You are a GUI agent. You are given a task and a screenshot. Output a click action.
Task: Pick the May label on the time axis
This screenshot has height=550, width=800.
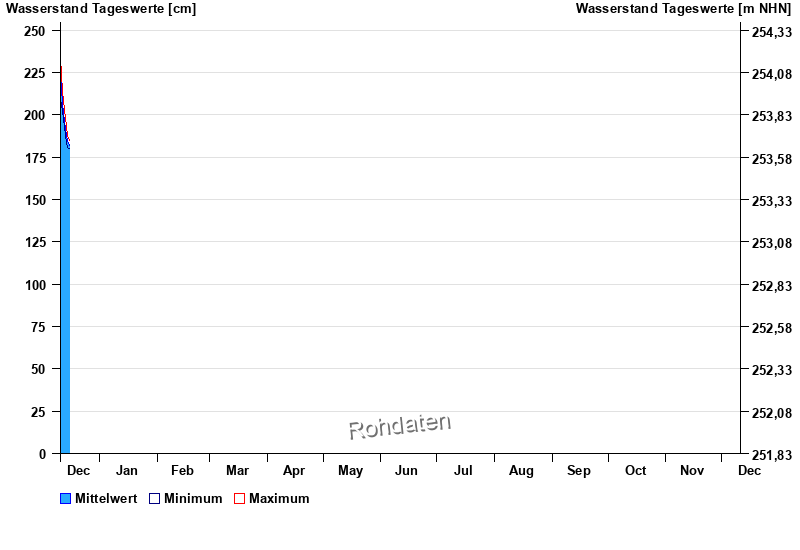pyautogui.click(x=350, y=471)
